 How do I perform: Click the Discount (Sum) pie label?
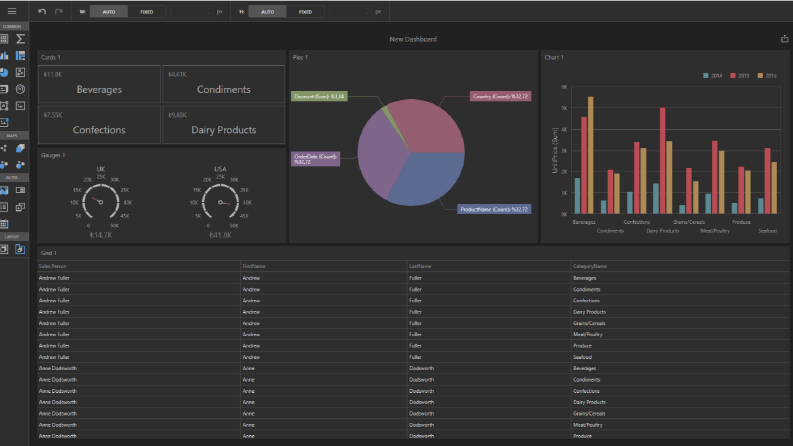coord(319,96)
